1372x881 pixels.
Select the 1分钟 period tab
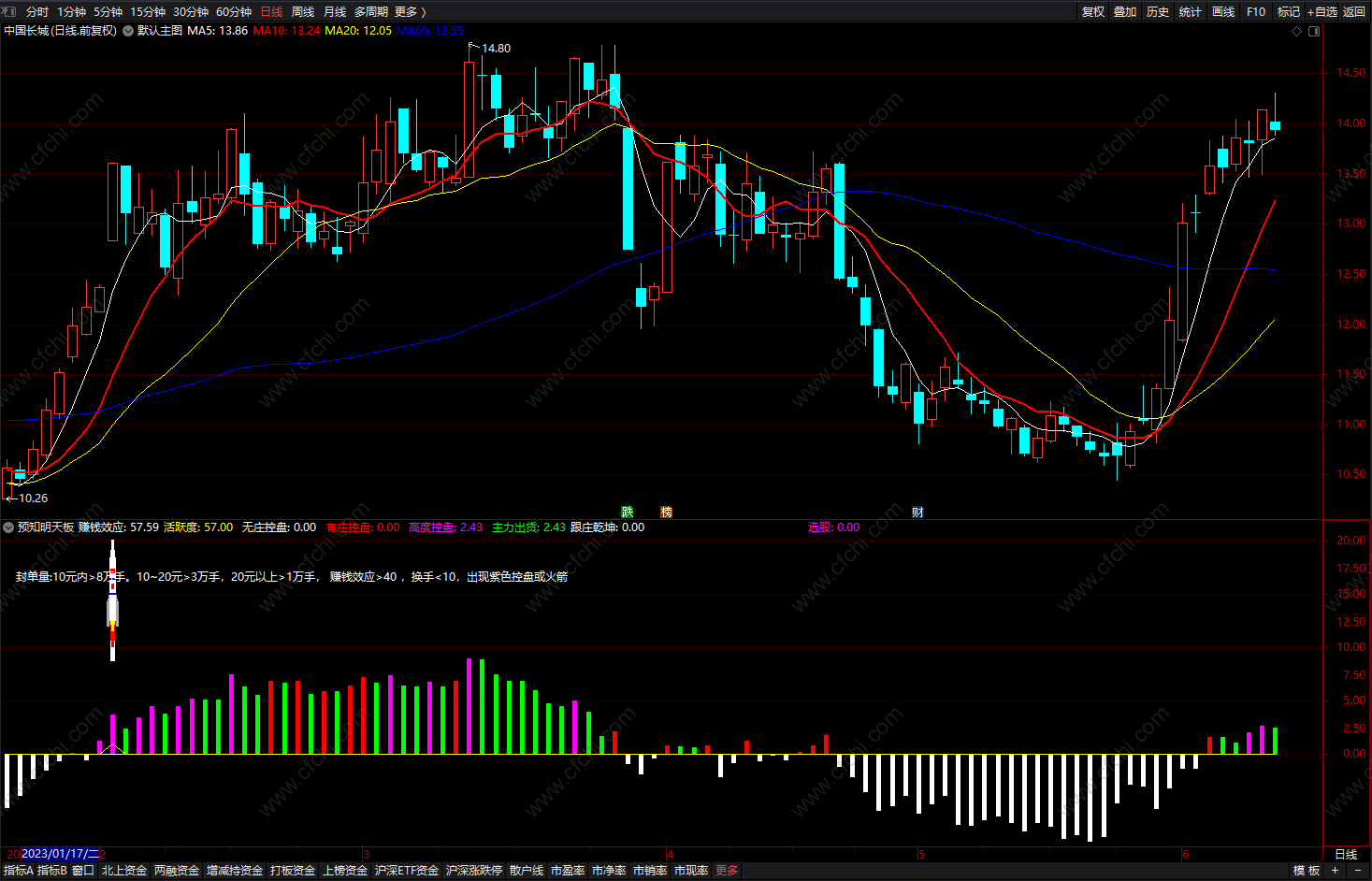[71, 11]
